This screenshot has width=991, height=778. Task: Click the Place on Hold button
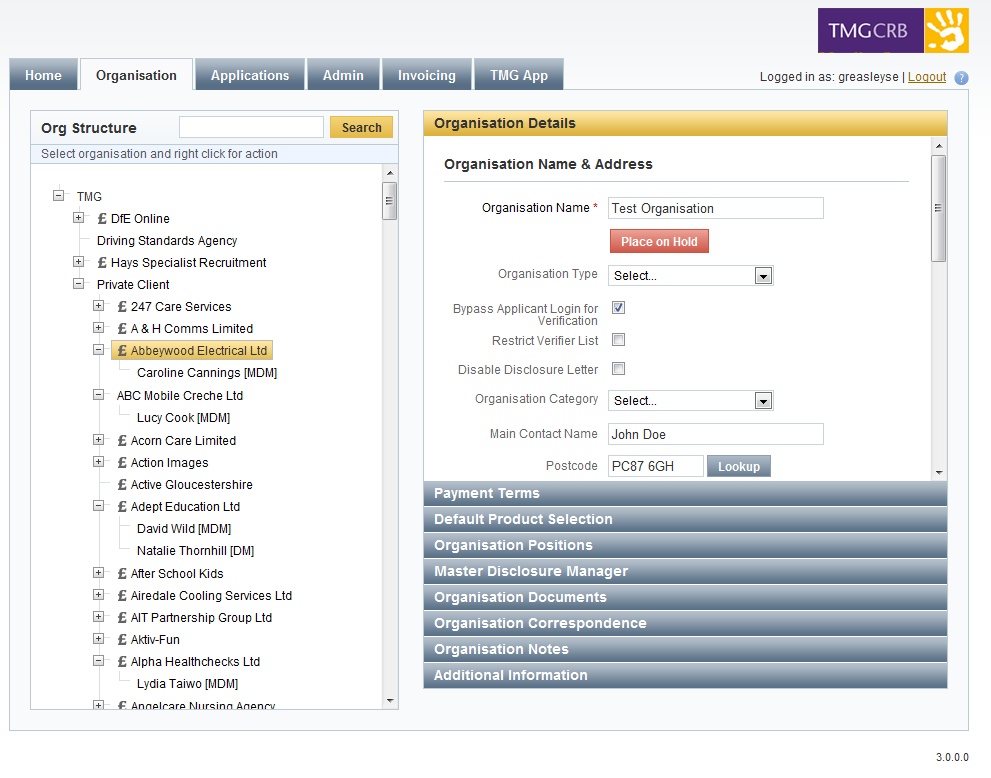point(659,241)
